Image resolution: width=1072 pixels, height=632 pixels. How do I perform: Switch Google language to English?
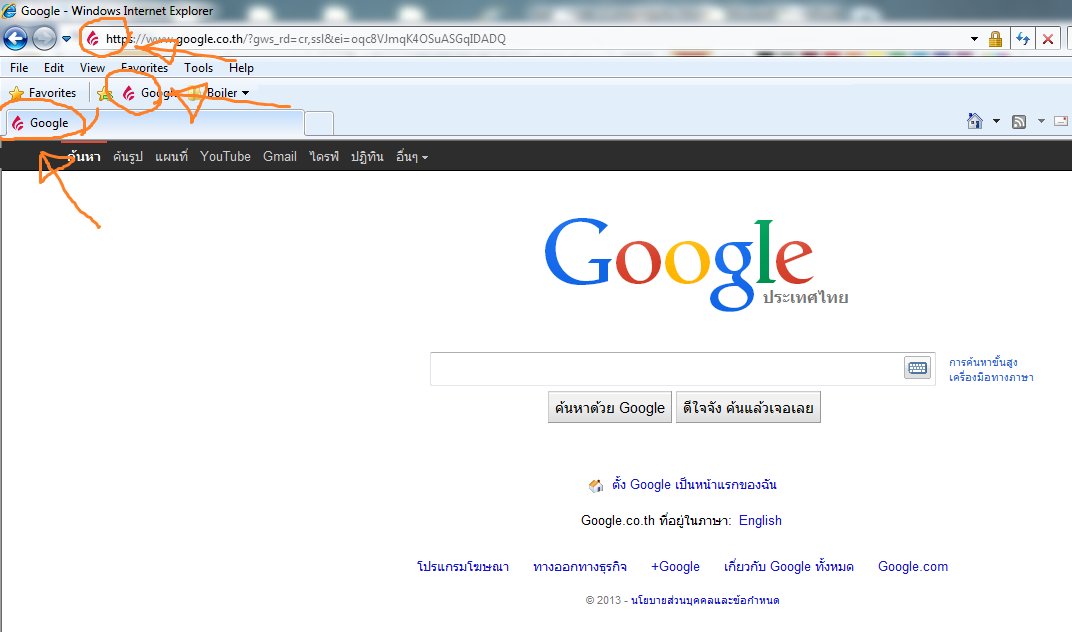(x=760, y=521)
